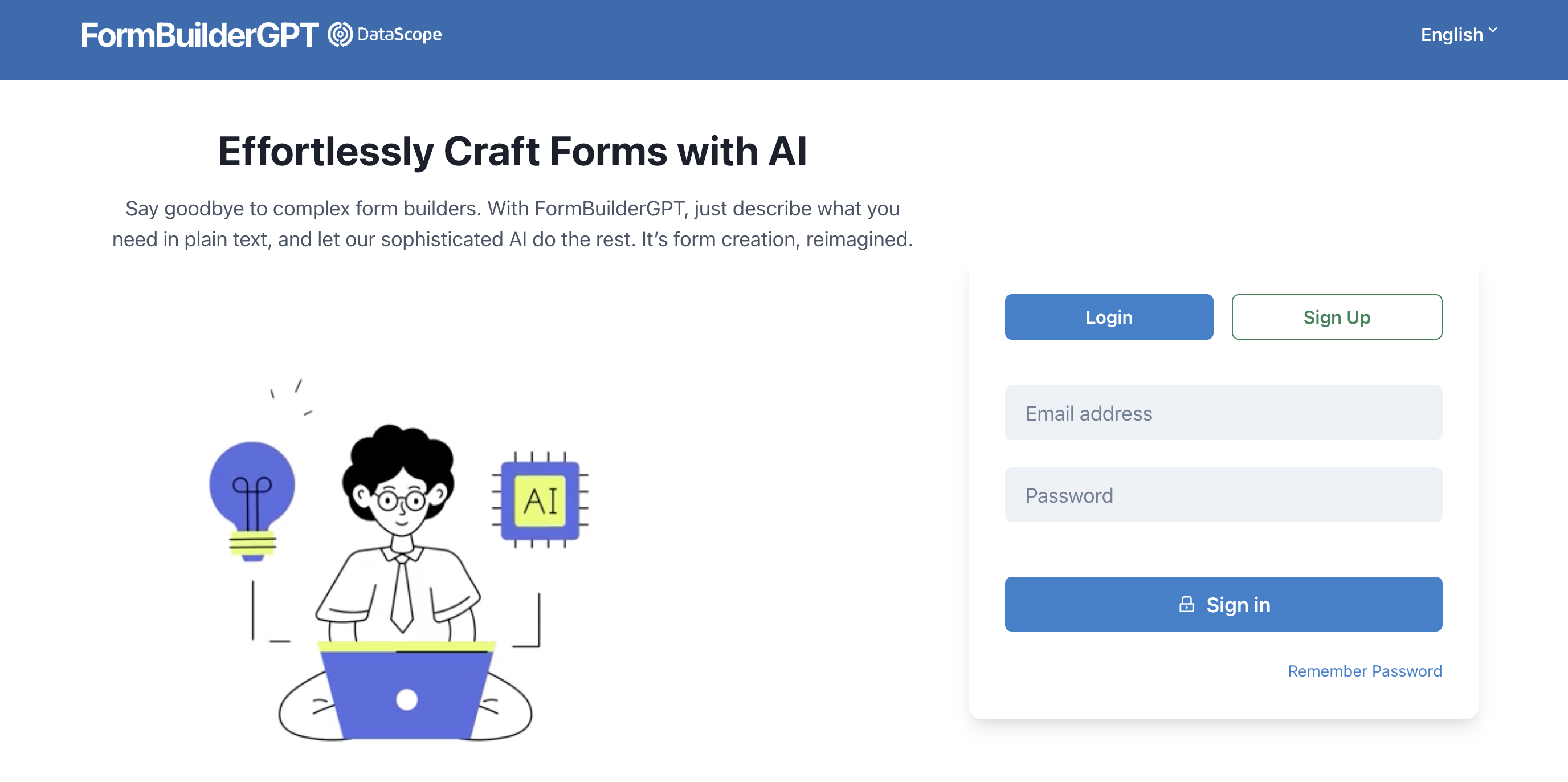Switch to the Sign Up tab

(x=1336, y=317)
